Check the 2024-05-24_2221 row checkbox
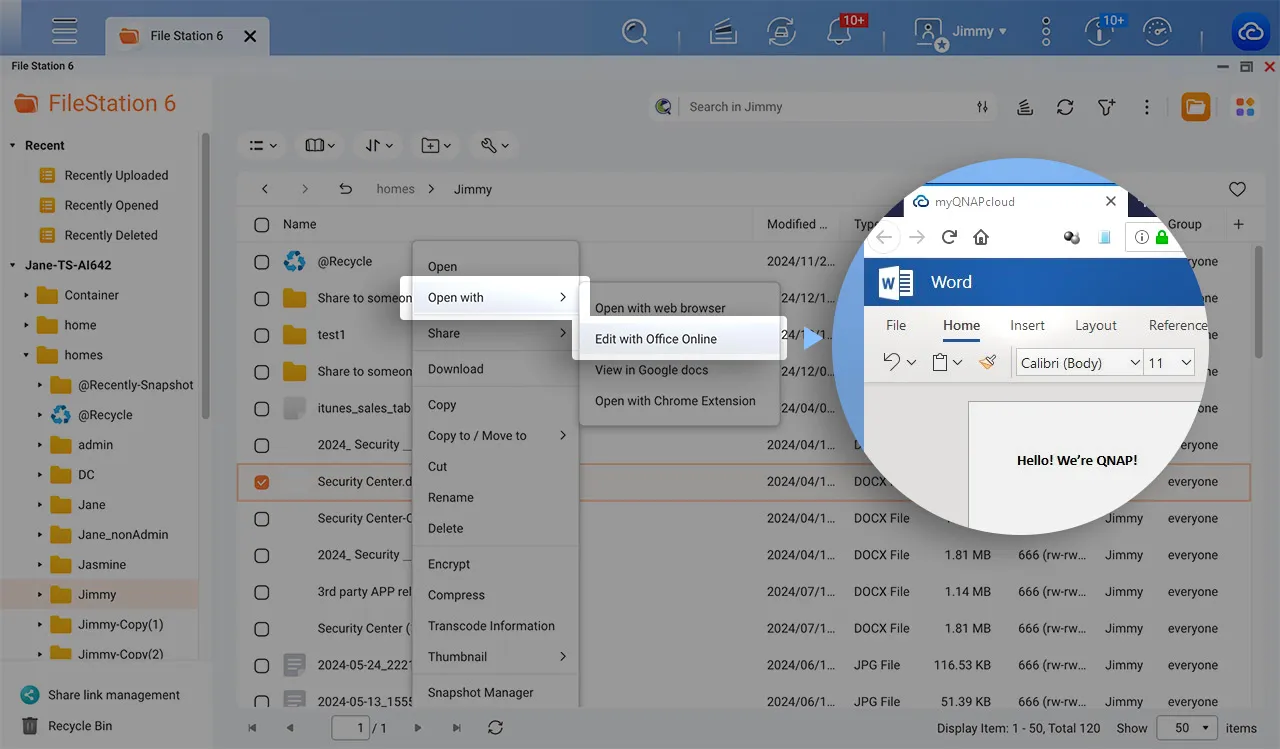 pyautogui.click(x=261, y=665)
